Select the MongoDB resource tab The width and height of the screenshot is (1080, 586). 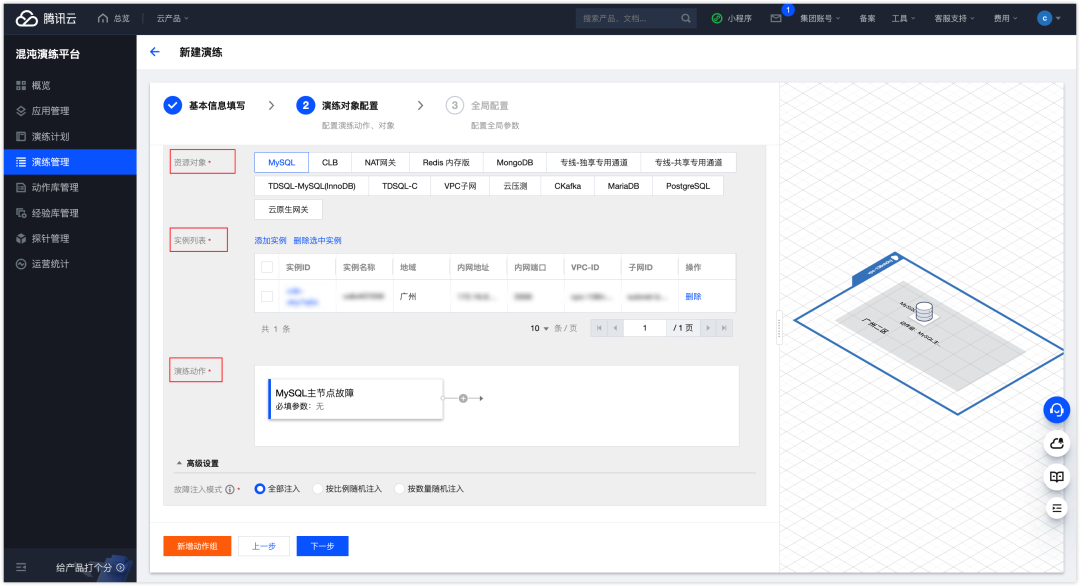[515, 163]
